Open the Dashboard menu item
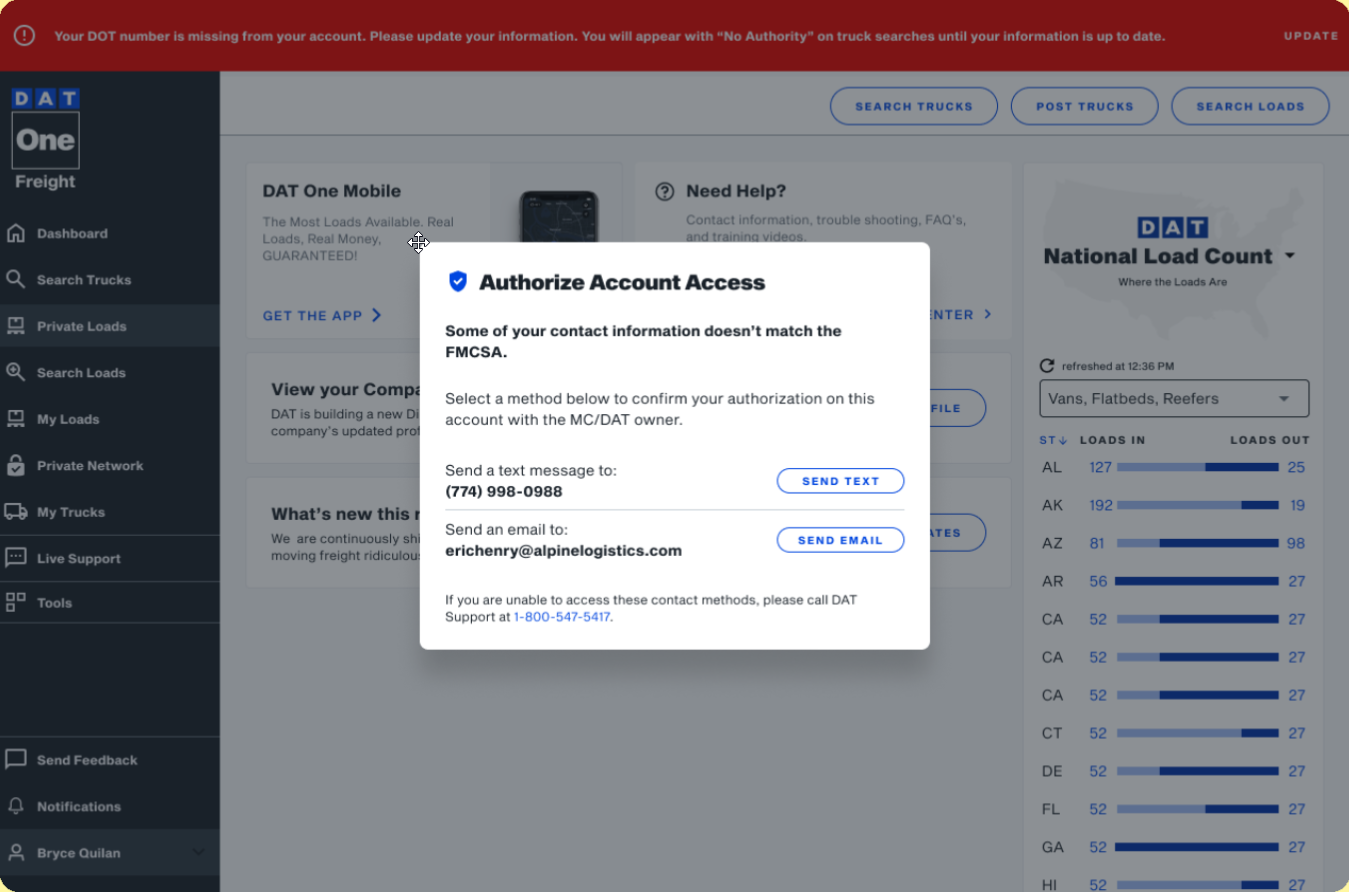Screen dimensions: 1349x892 (x=110, y=233)
